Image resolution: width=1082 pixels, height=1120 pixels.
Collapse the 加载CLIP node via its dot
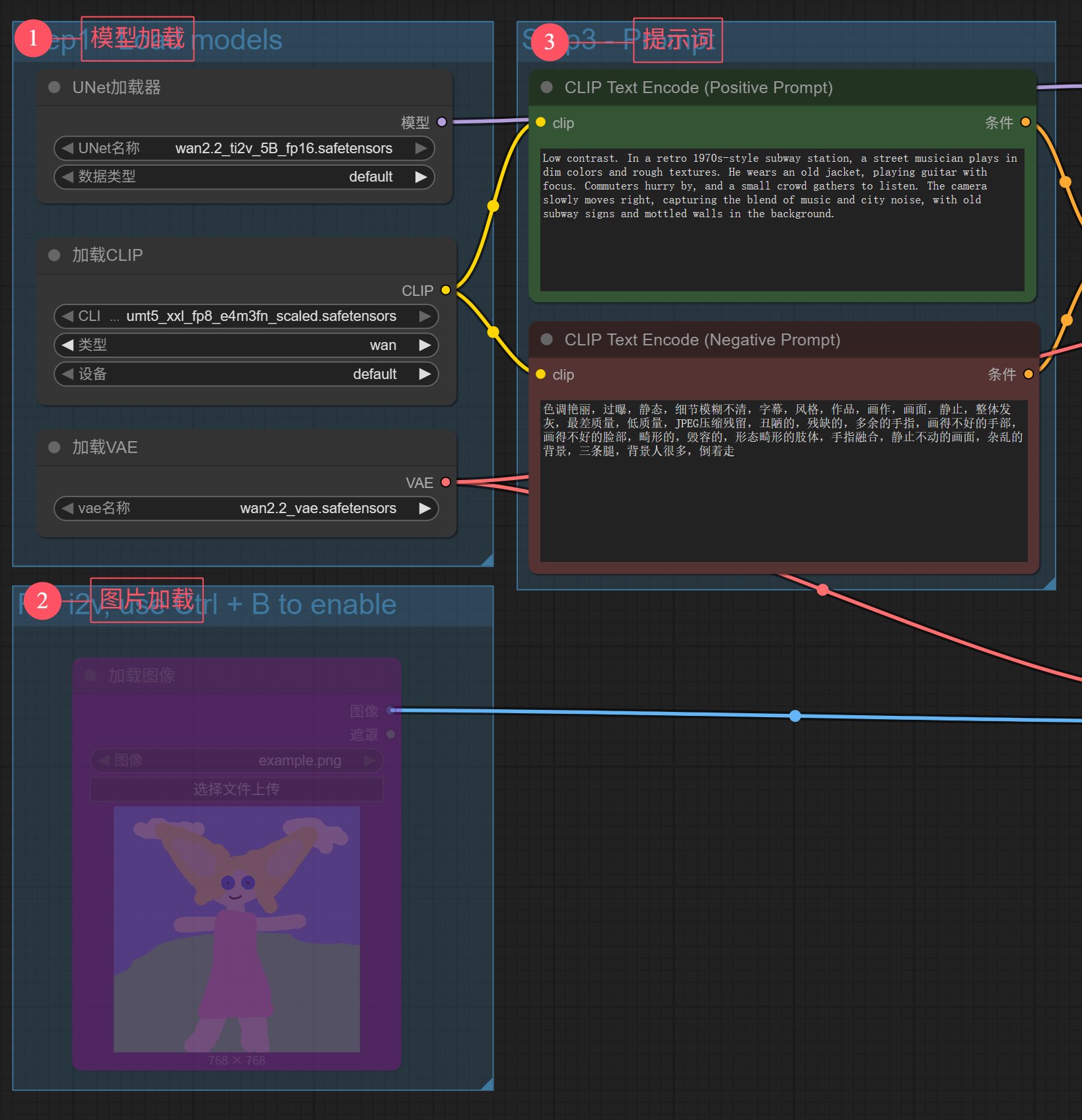tap(55, 255)
